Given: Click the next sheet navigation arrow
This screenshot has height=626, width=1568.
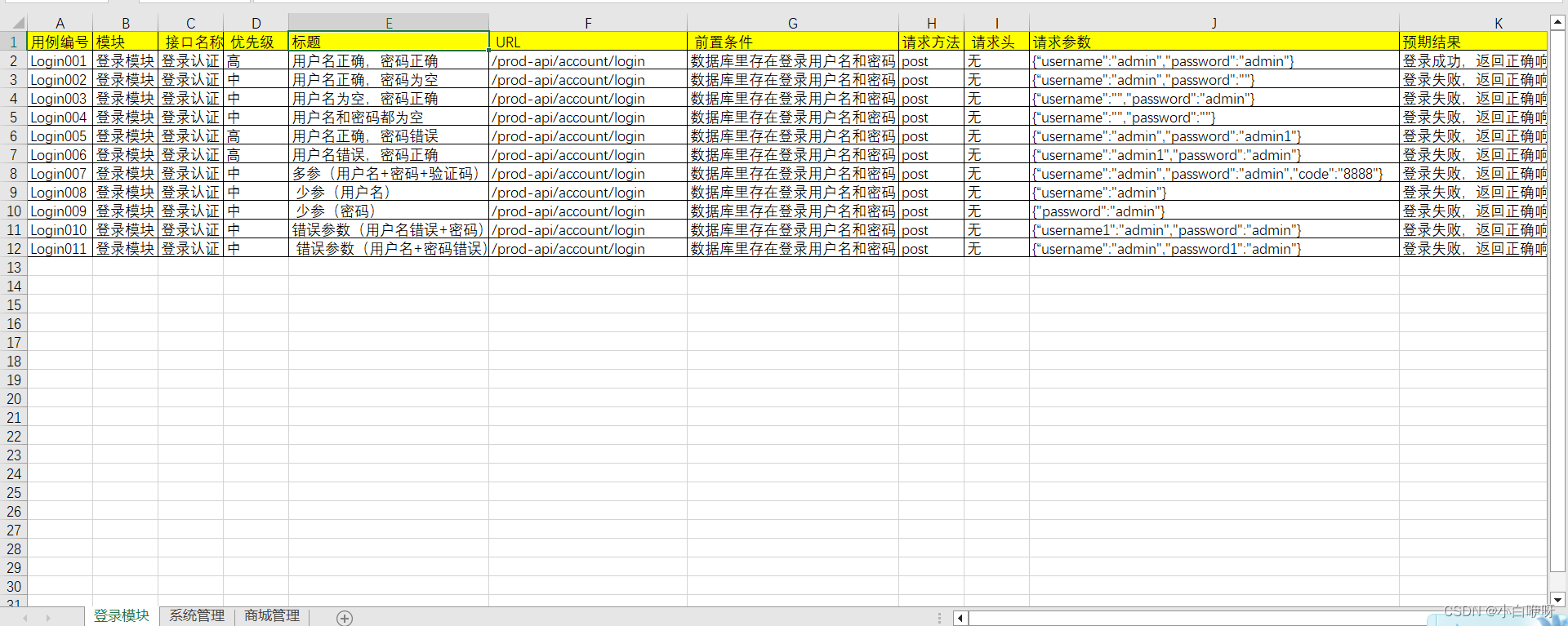Looking at the screenshot, I should click(48, 618).
